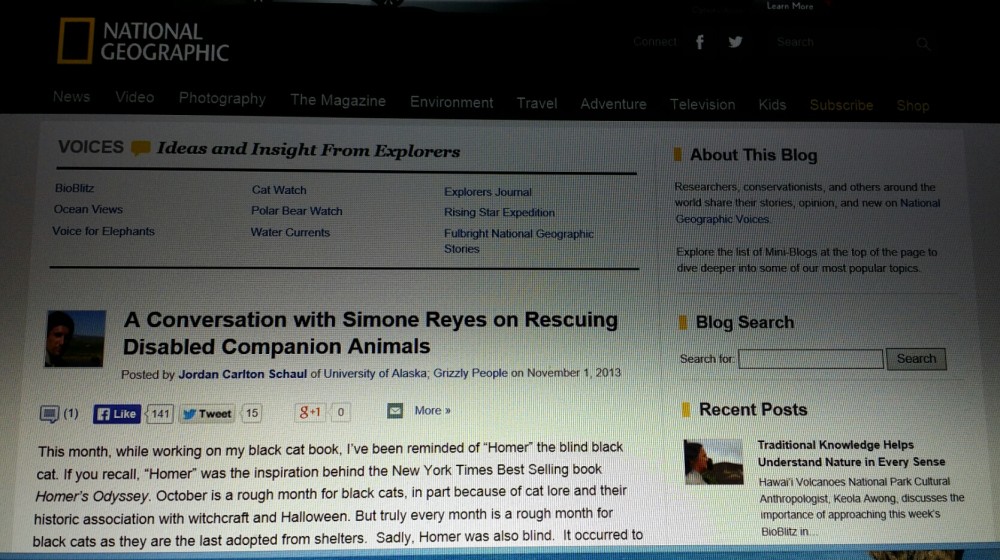Click the Learn More link at top
This screenshot has height=560, width=1000.
[x=790, y=6]
